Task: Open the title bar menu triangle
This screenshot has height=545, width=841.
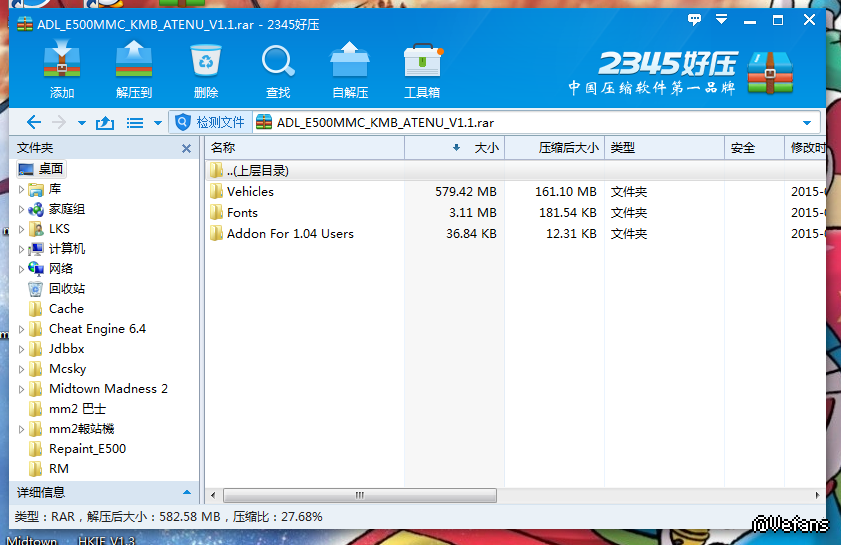Action: pos(721,20)
